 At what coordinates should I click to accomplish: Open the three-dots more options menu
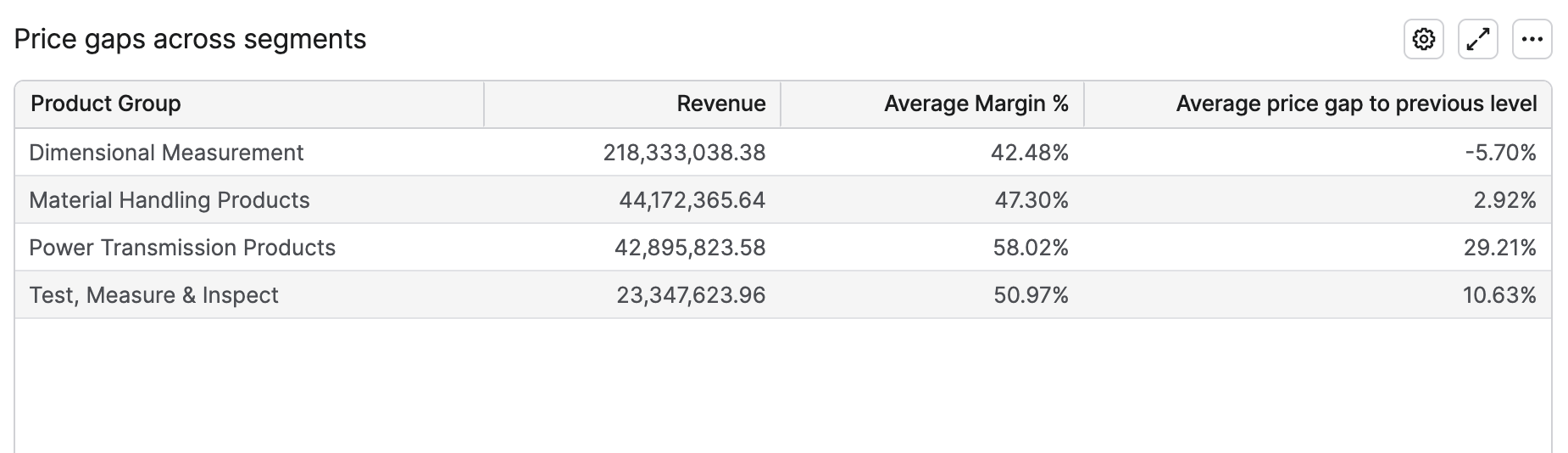[1532, 40]
